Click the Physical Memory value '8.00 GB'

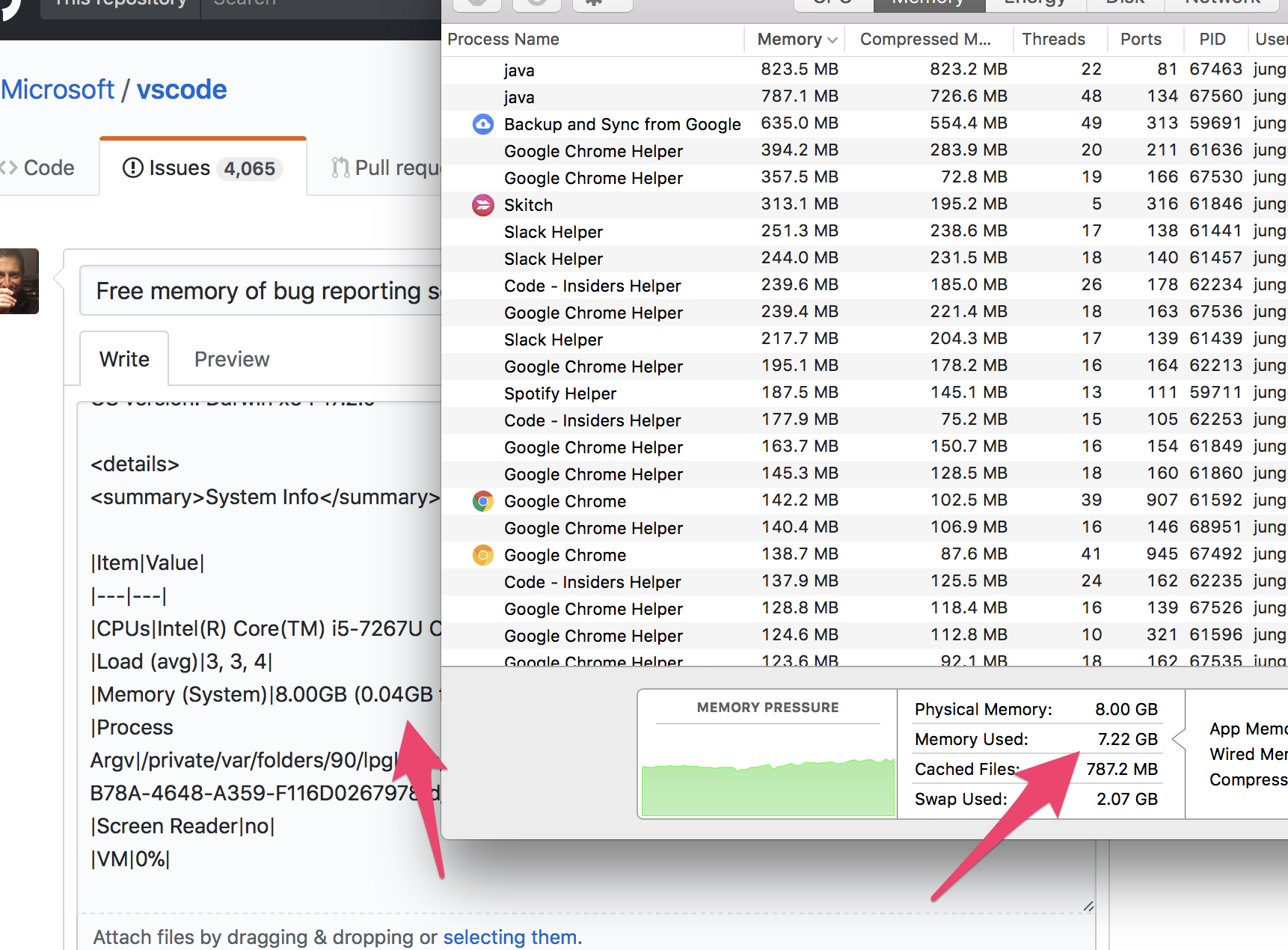pos(1126,709)
